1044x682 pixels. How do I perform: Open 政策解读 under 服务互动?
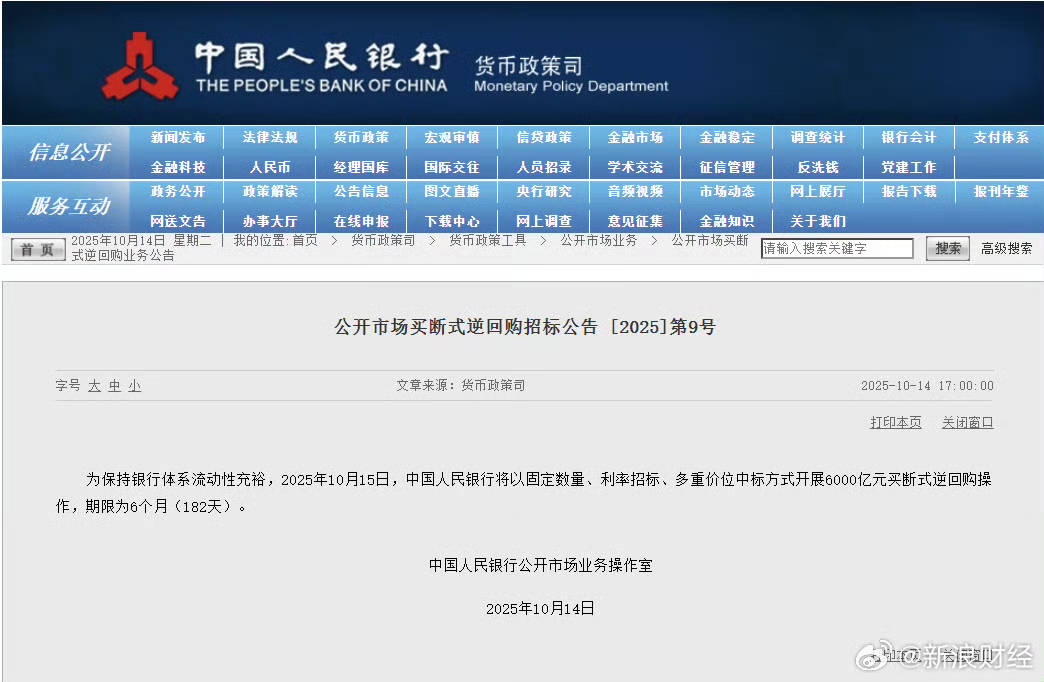[270, 191]
